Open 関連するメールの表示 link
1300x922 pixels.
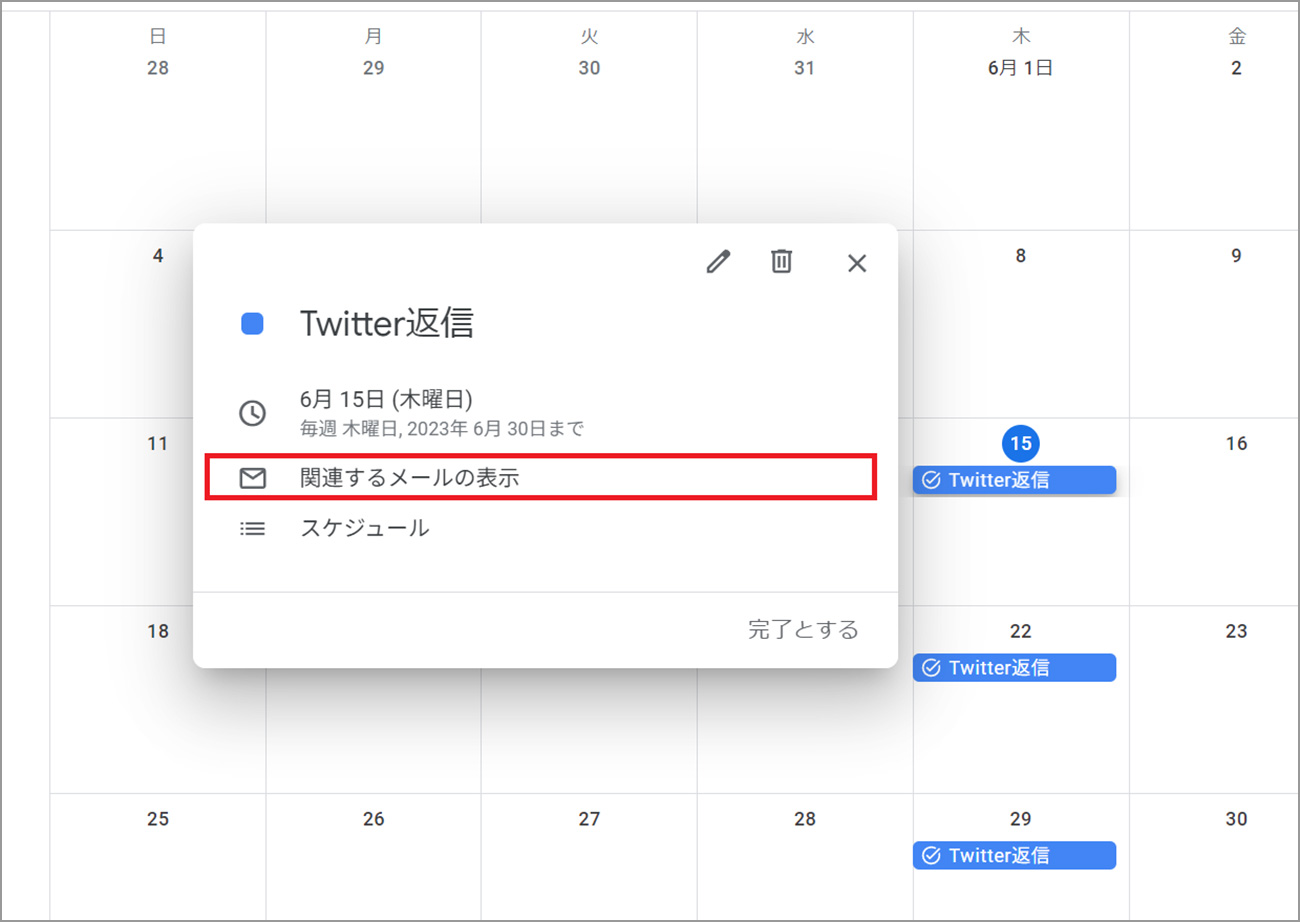[410, 478]
